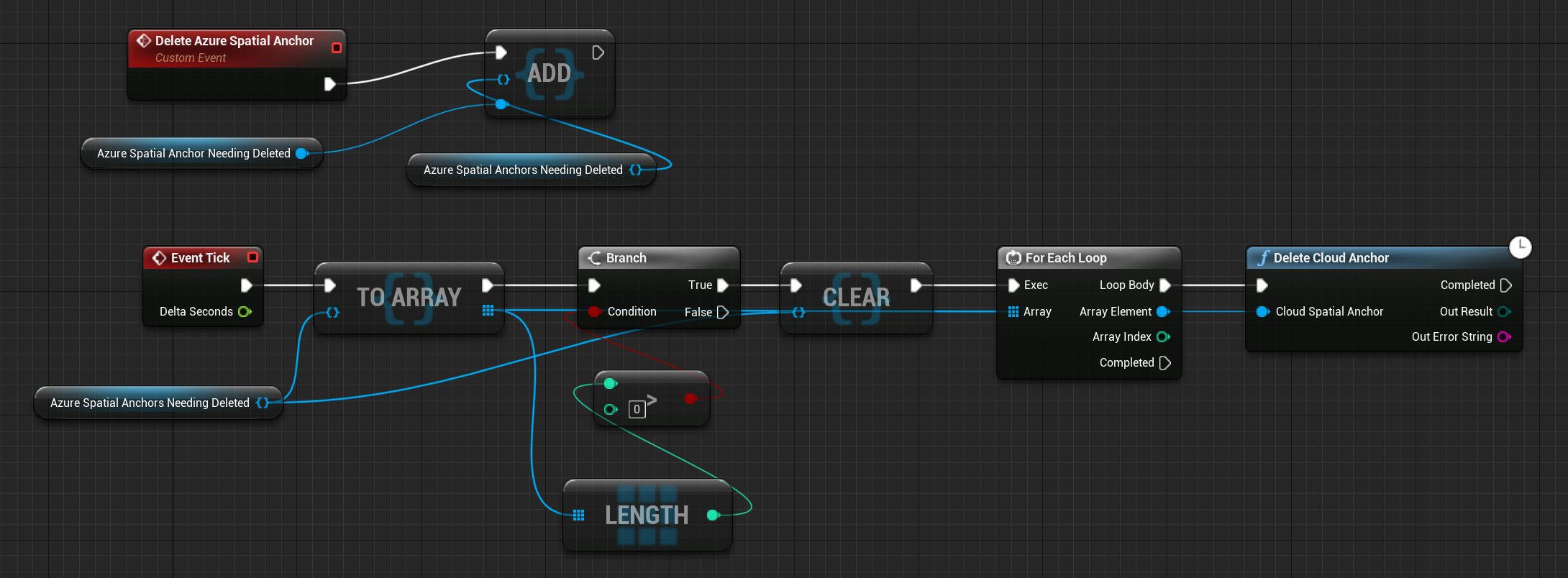Click the ADD node new item input pin
This screenshot has height=578, width=1568.
point(501,105)
